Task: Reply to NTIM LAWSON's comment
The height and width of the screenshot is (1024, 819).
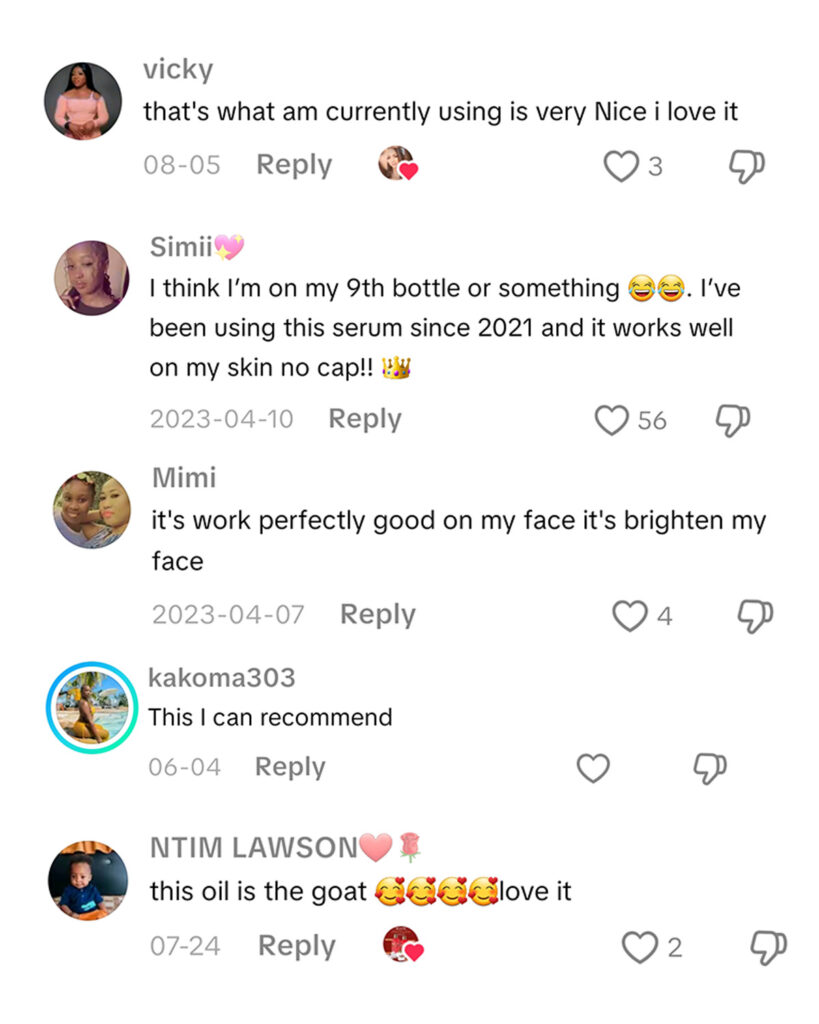Action: 295,945
